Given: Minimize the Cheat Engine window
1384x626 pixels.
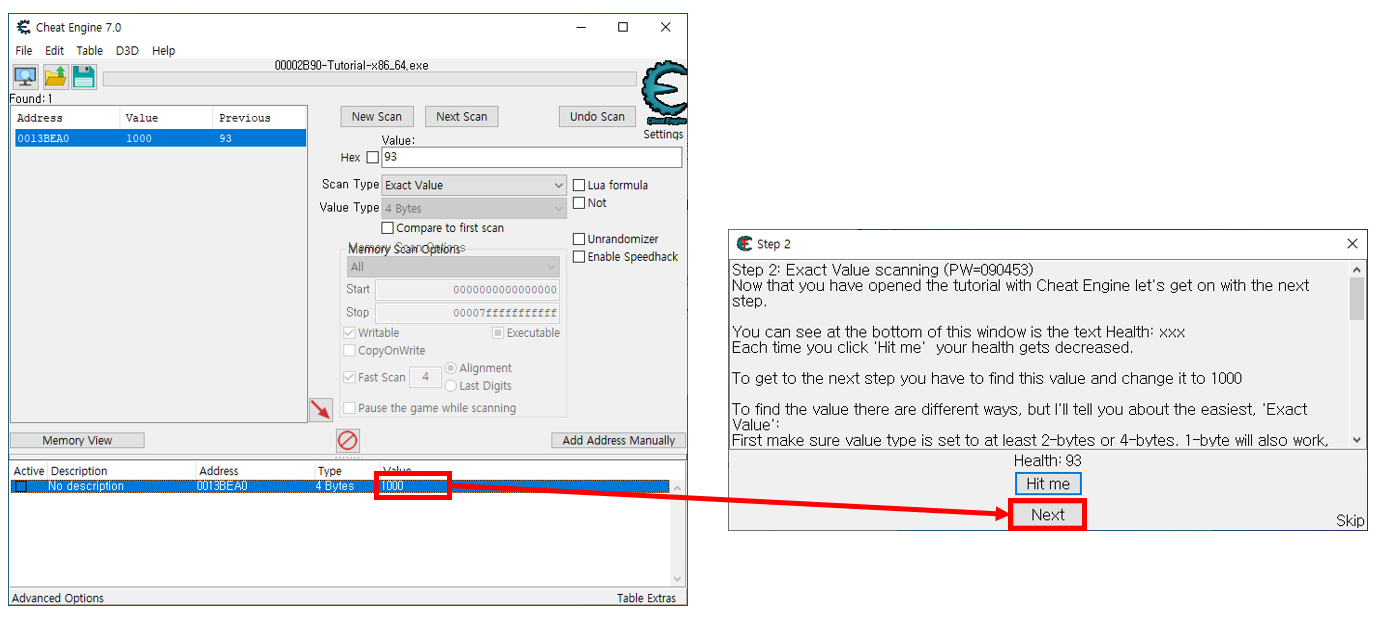Looking at the screenshot, I should point(580,27).
